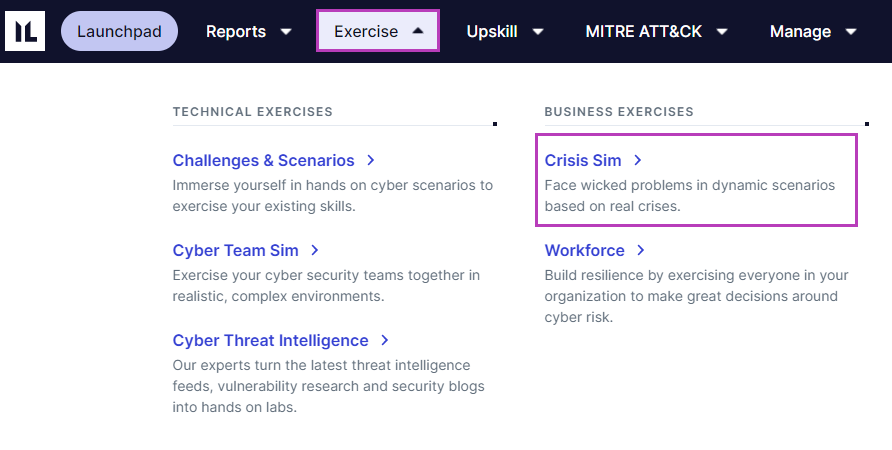Open the Cyber Threat Intelligence link

270,340
